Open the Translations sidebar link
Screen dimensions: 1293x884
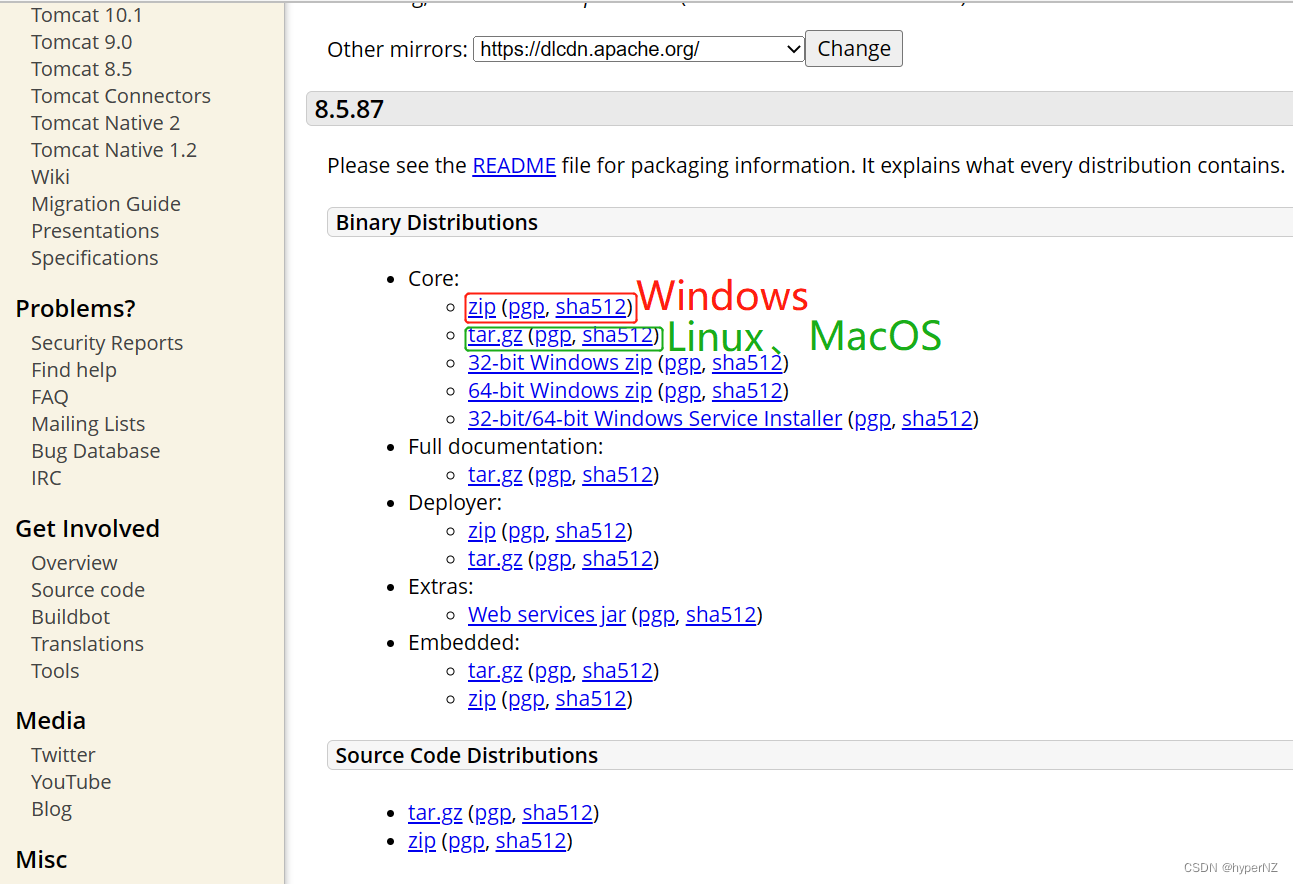(x=88, y=644)
